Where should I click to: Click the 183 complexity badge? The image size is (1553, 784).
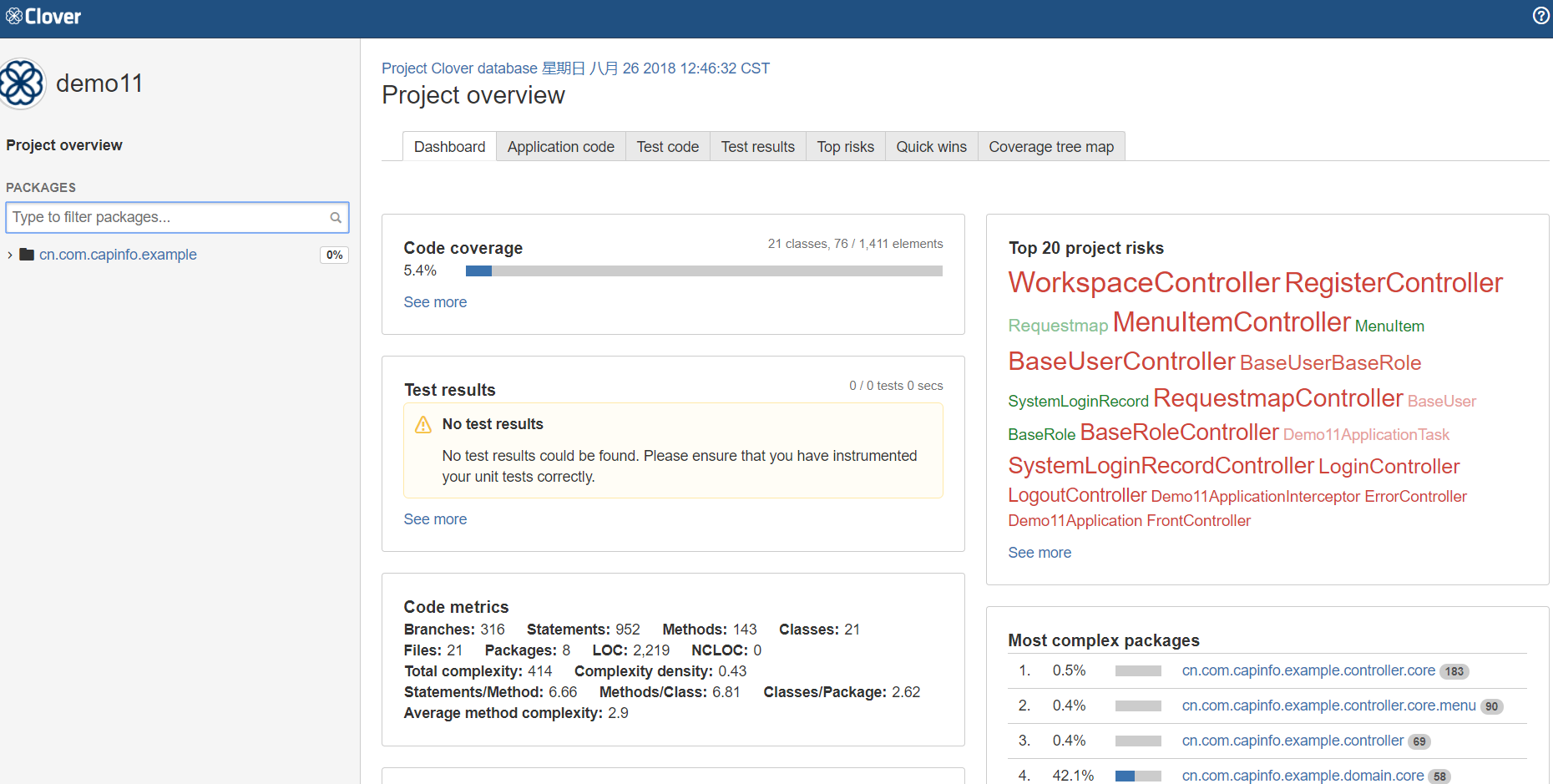(x=1454, y=672)
